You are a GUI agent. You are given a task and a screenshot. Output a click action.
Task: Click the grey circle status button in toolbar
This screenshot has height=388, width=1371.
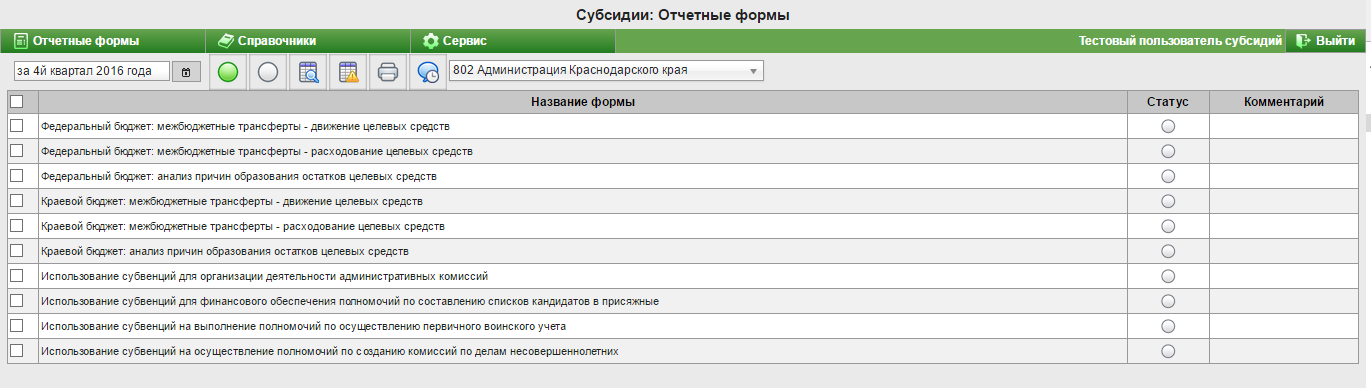pyautogui.click(x=268, y=72)
